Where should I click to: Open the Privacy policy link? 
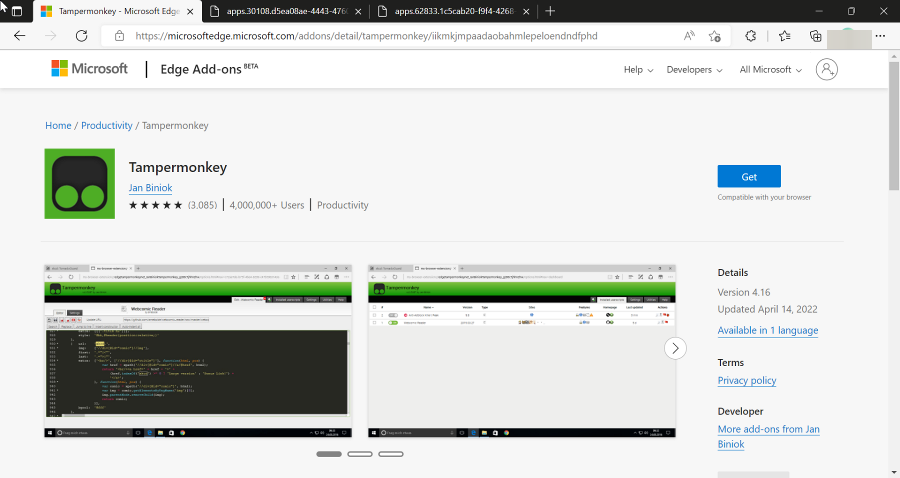[747, 380]
